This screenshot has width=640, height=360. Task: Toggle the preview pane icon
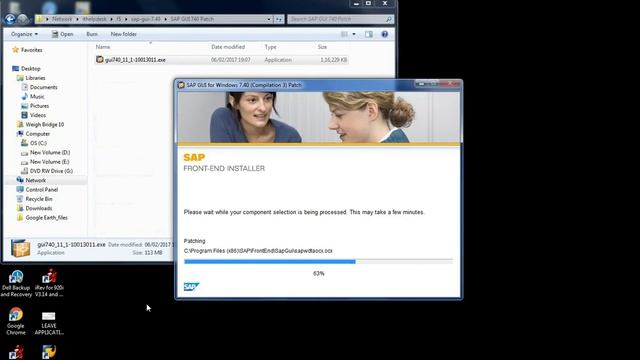(x=369, y=34)
